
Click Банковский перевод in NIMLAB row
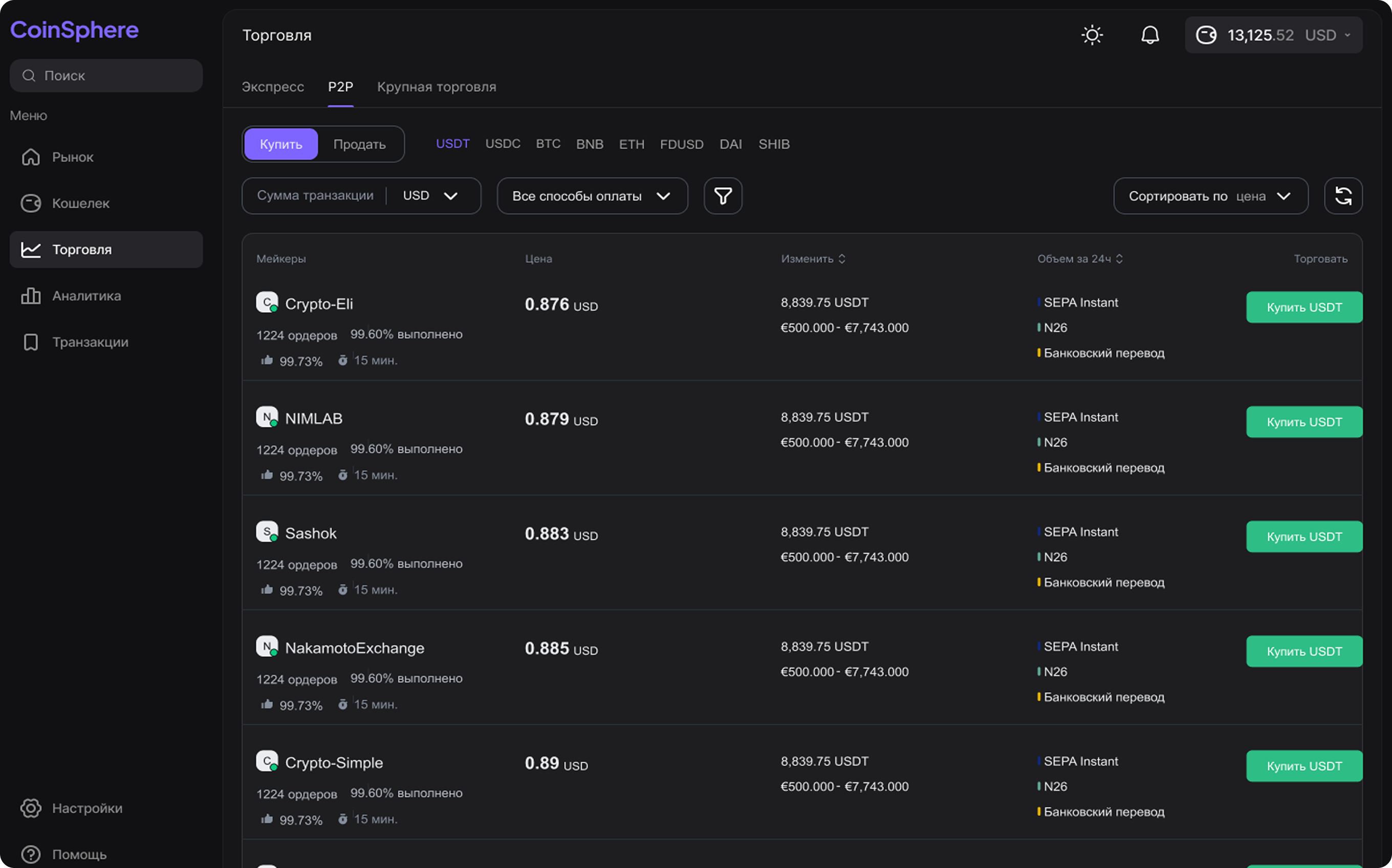(1103, 468)
